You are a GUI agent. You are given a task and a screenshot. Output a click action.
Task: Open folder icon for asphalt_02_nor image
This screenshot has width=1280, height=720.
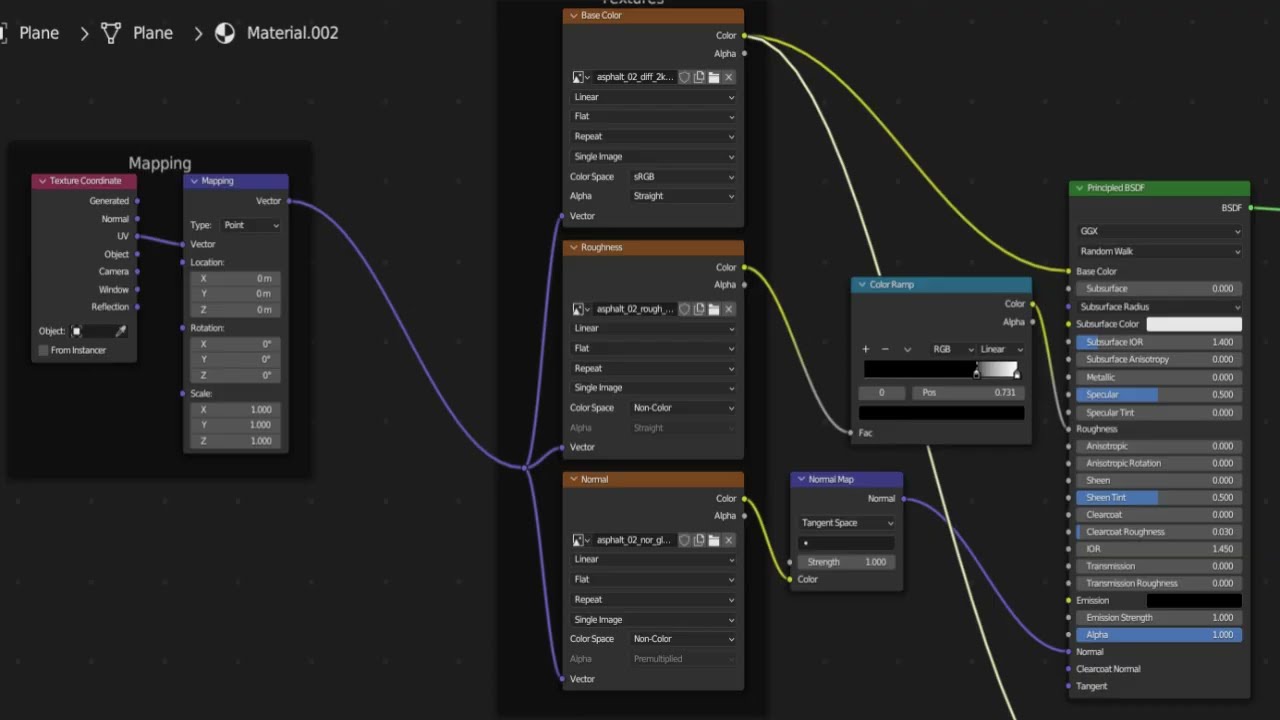tap(714, 540)
